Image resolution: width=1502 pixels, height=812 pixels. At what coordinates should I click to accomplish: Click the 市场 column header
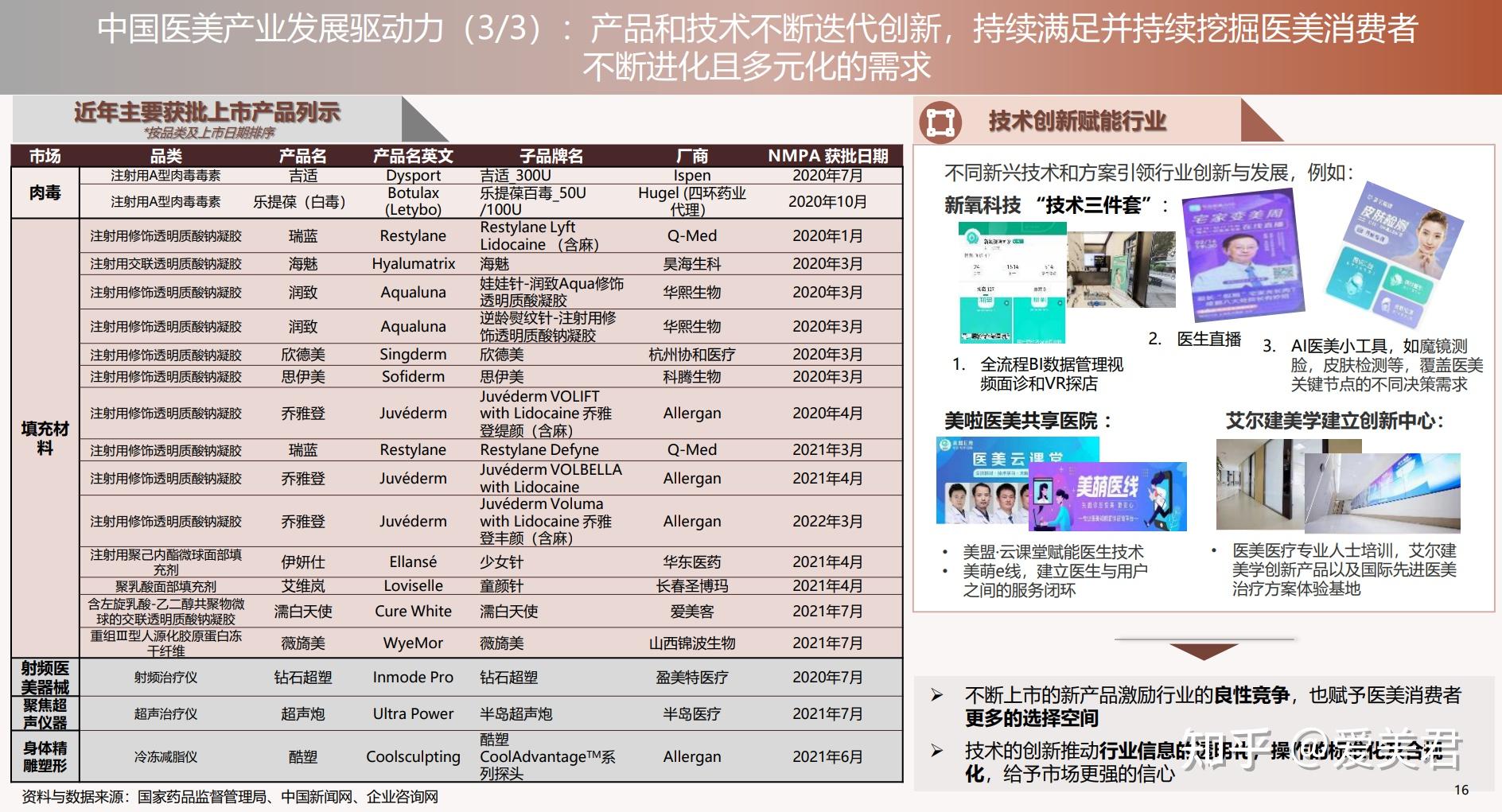(x=45, y=156)
